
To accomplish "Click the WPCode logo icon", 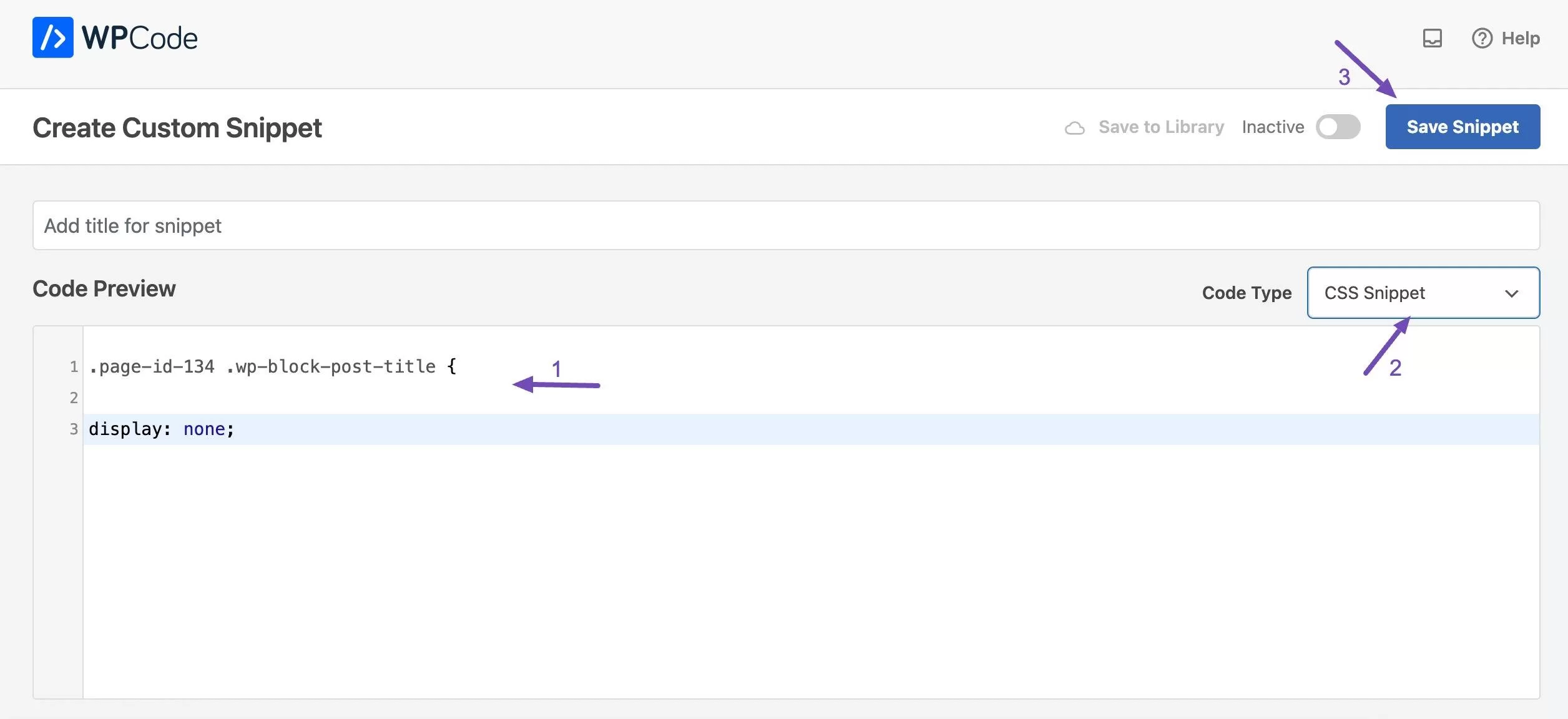I will (x=53, y=37).
